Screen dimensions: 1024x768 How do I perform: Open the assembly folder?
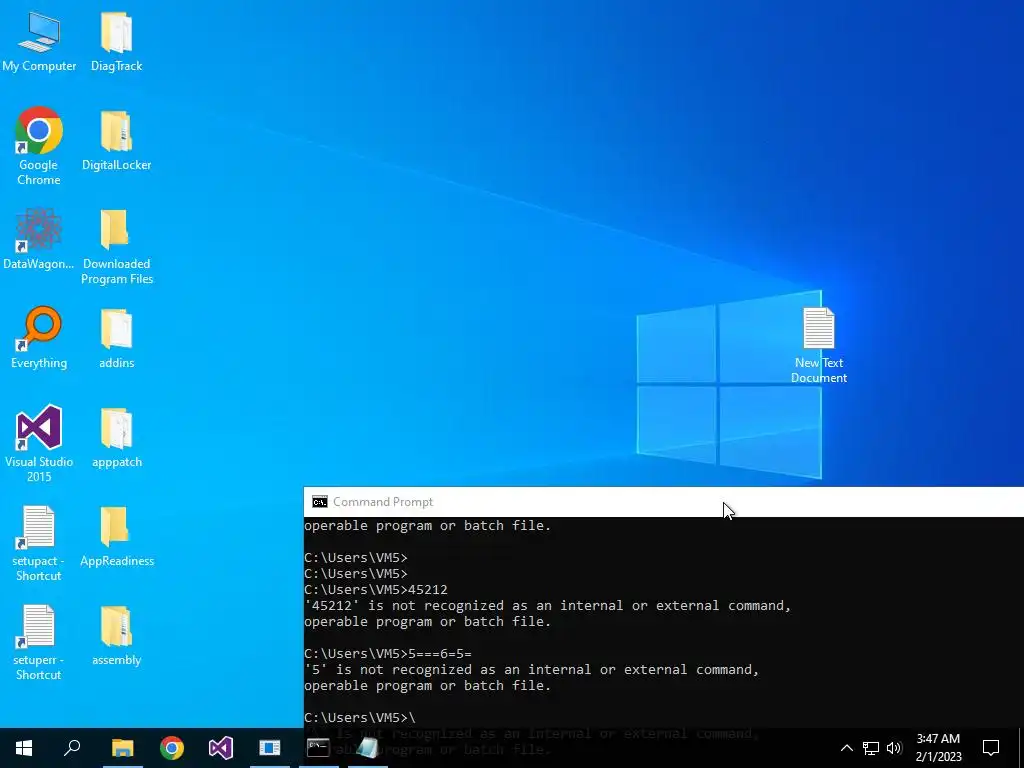pyautogui.click(x=116, y=635)
